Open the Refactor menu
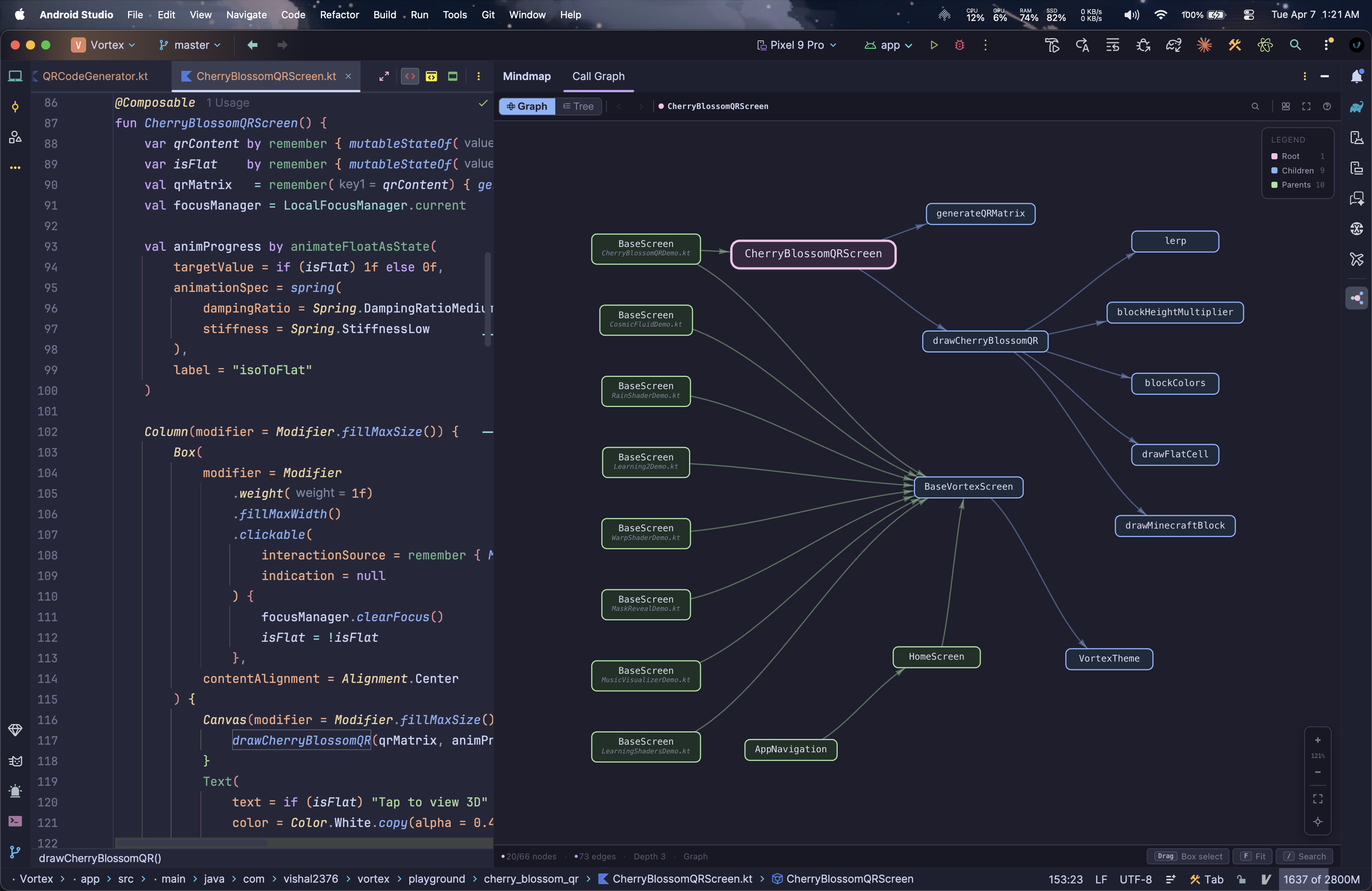This screenshot has width=1372, height=891. coord(339,15)
